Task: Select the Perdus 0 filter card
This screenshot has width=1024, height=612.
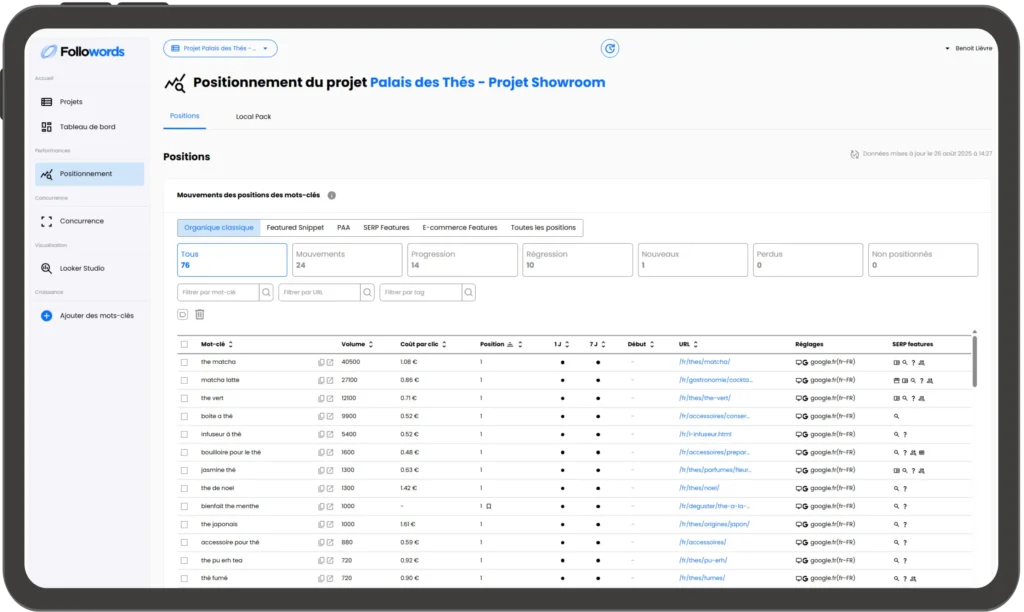Action: point(808,260)
